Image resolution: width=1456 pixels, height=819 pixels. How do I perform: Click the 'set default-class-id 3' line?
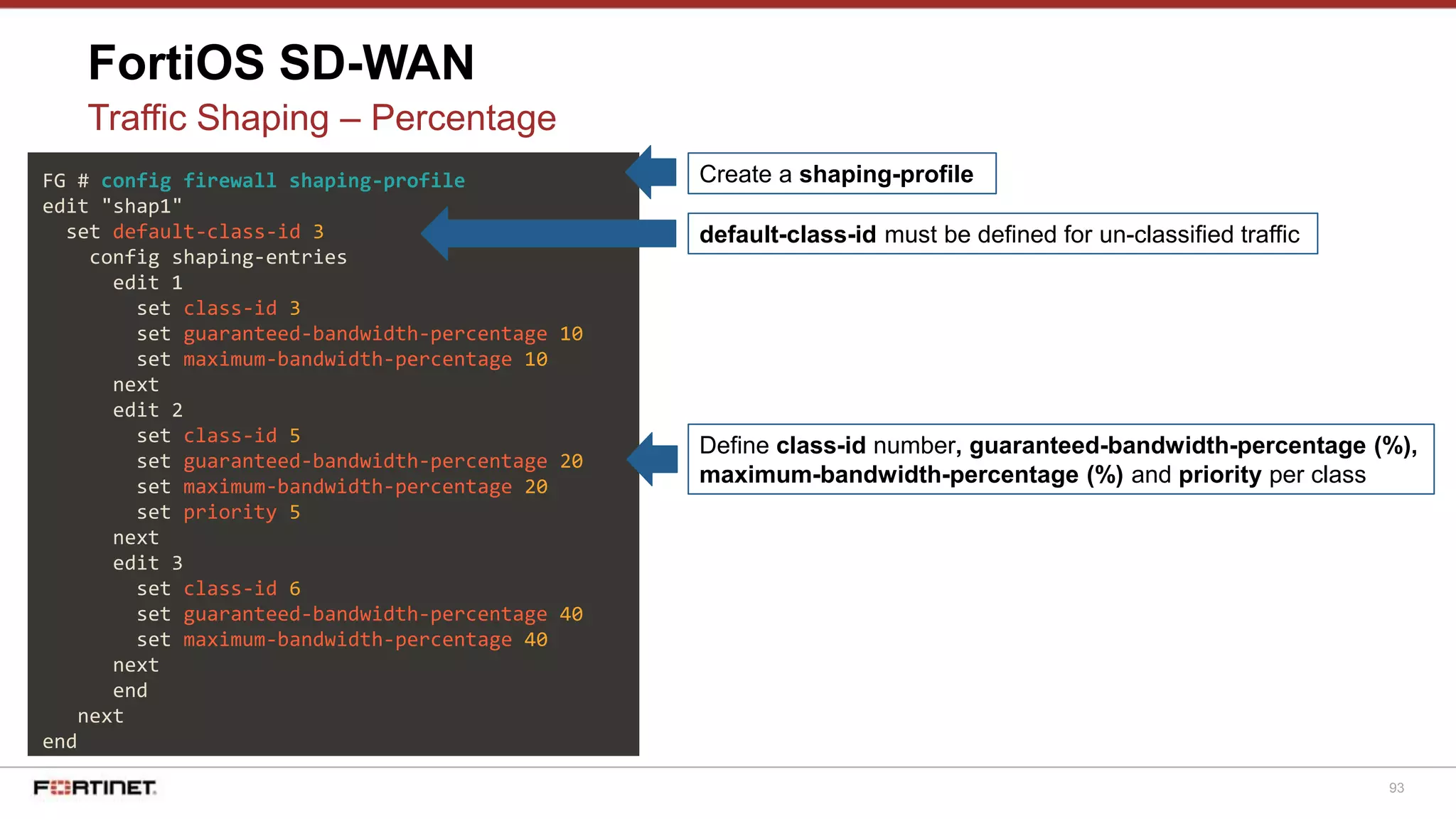pos(195,232)
